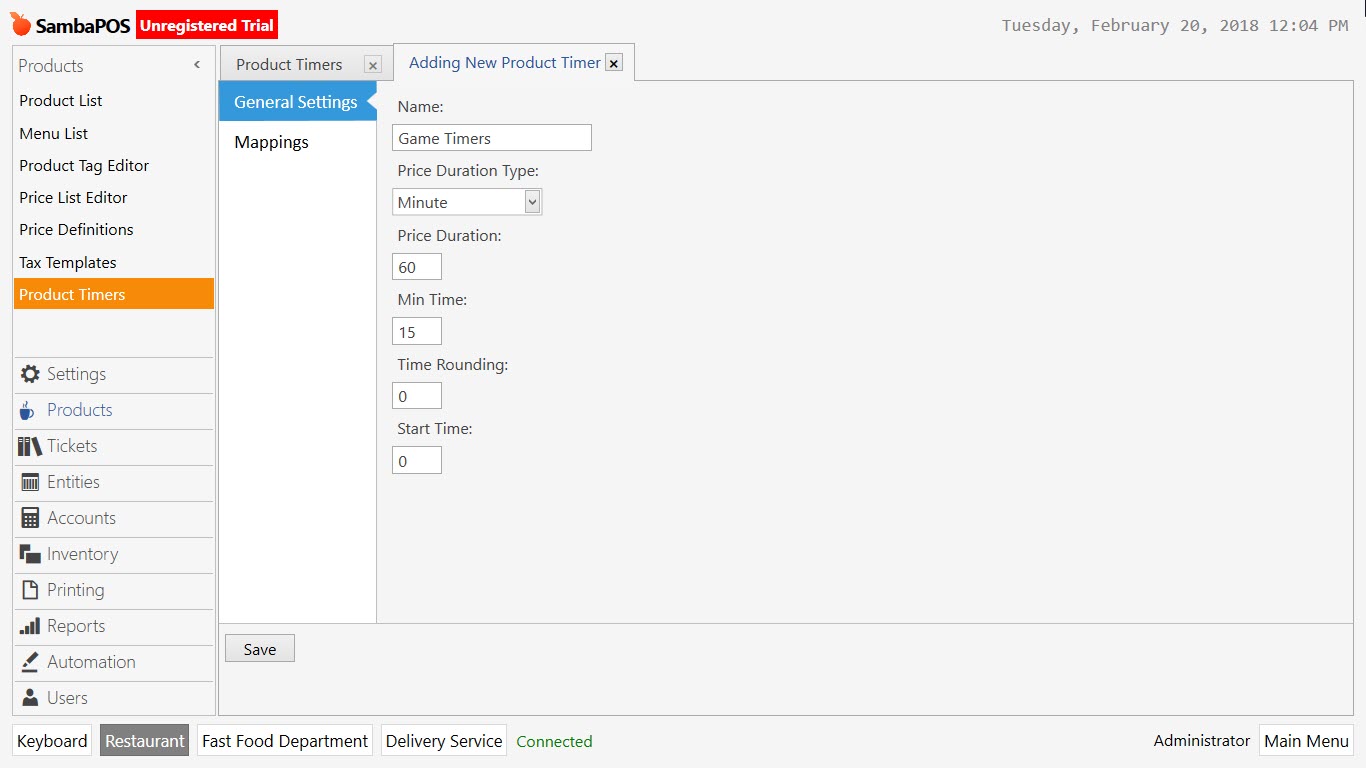The width and height of the screenshot is (1366, 768).
Task: Select the General Settings tab
Action: [295, 101]
